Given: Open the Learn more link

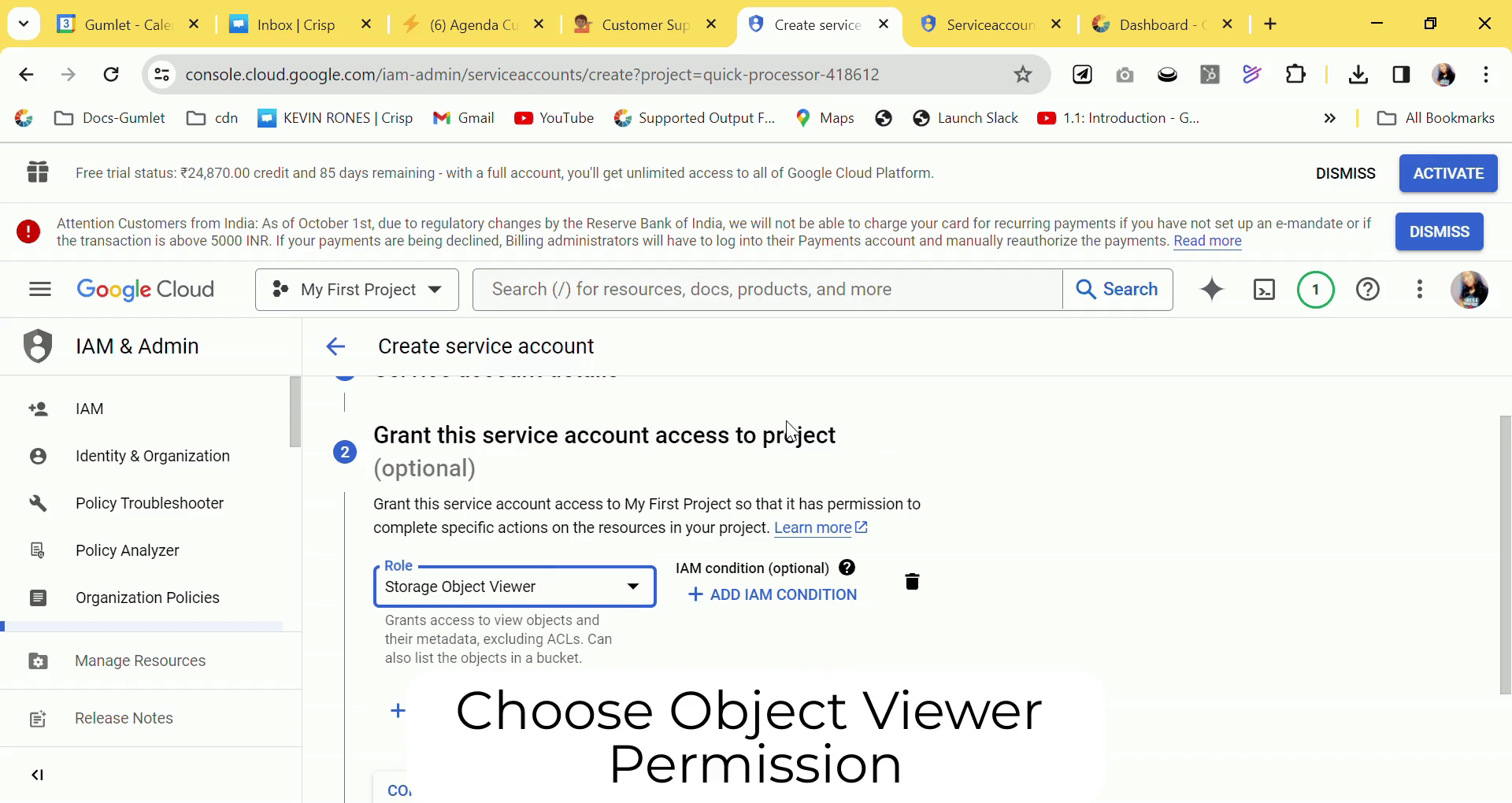Looking at the screenshot, I should (x=821, y=528).
